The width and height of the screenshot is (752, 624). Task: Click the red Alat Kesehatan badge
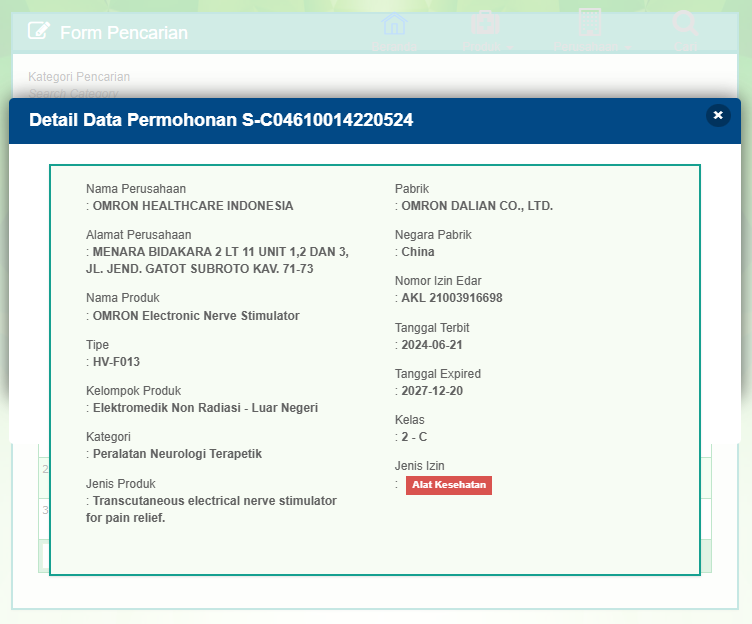click(x=449, y=485)
